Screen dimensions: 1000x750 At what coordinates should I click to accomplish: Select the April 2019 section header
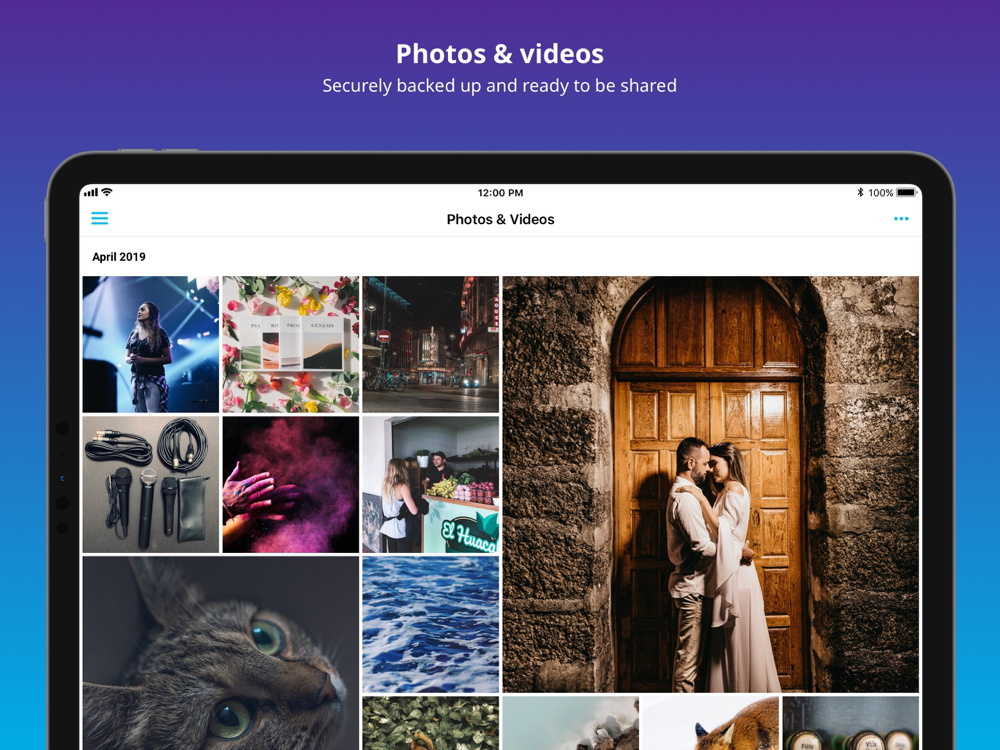click(x=119, y=256)
